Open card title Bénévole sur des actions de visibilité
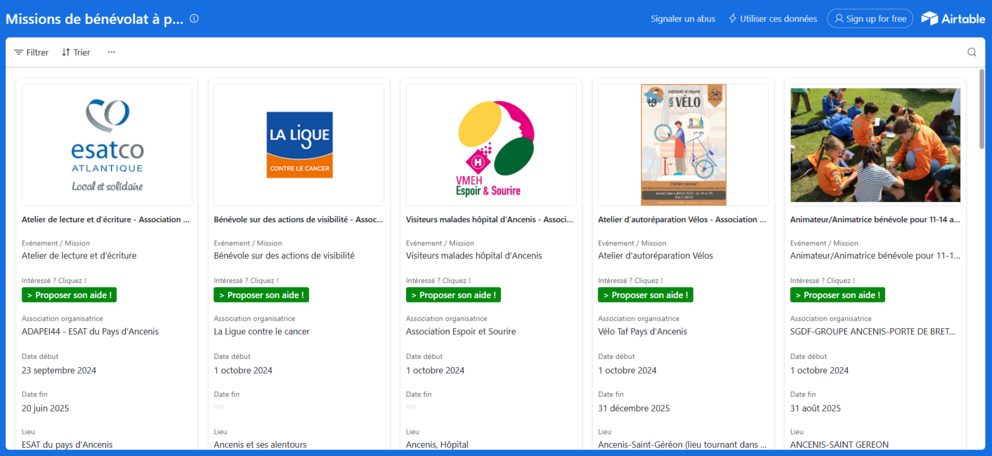Viewport: 992px width, 456px height. (x=299, y=221)
